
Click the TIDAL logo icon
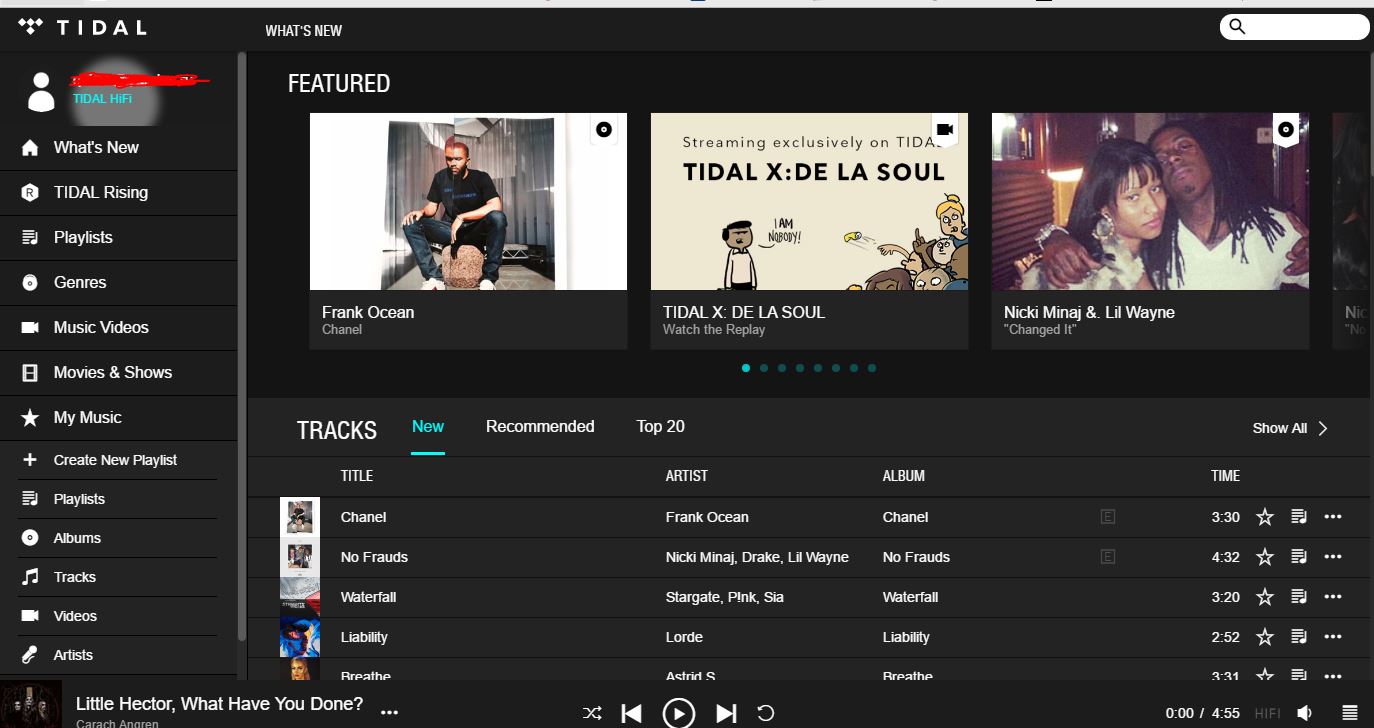(x=31, y=27)
